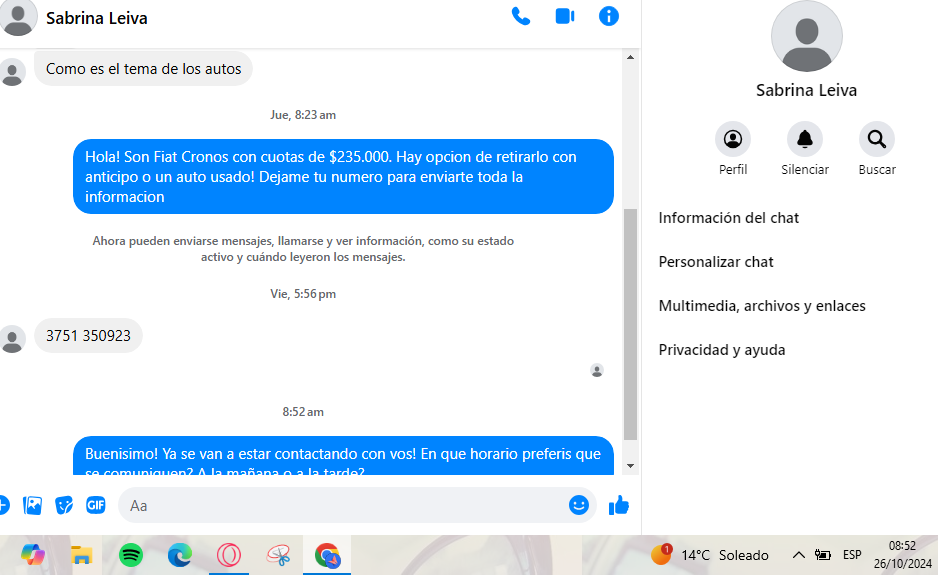
Task: Click the Silenciar bell icon
Action: 805,139
